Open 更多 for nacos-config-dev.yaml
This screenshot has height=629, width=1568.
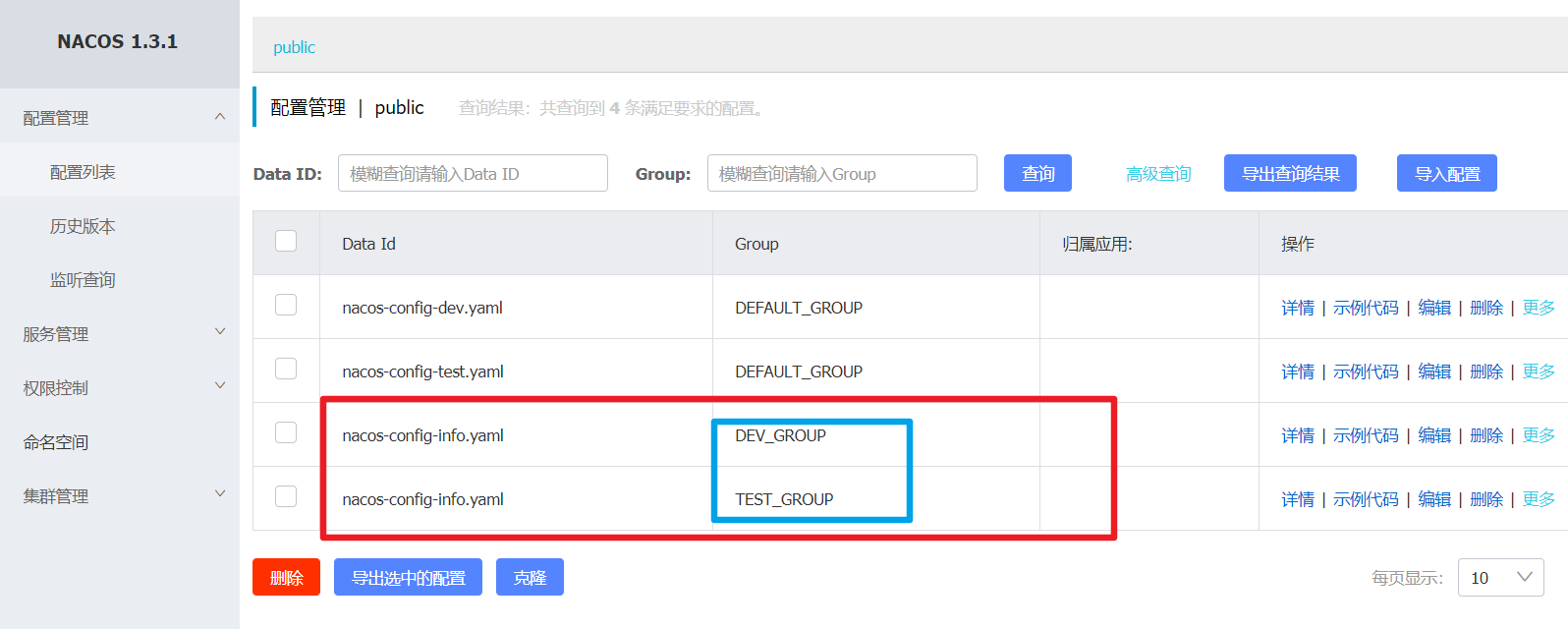[1539, 308]
